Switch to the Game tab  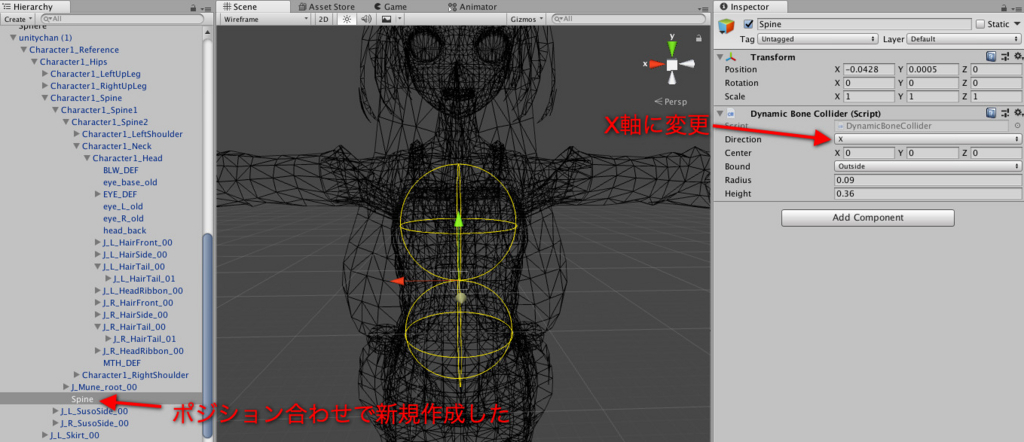pyautogui.click(x=389, y=7)
